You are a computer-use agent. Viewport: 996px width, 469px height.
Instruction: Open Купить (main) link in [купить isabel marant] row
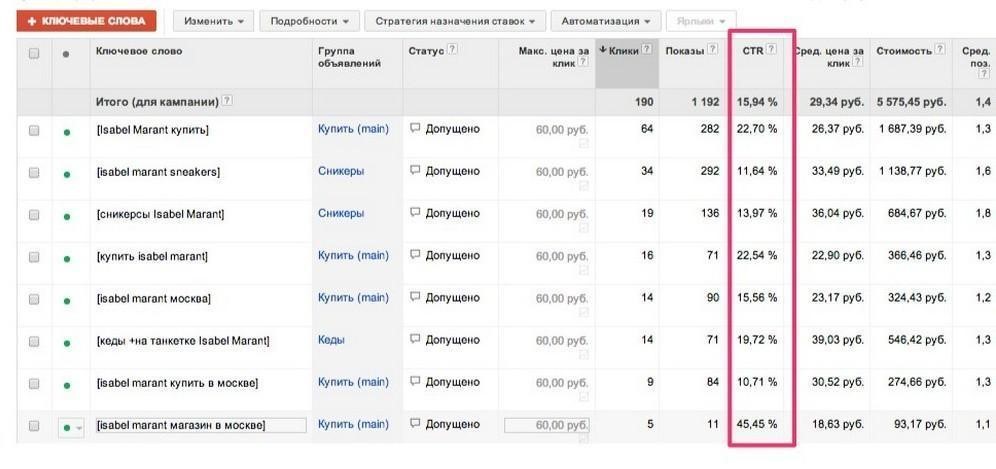[x=353, y=255]
